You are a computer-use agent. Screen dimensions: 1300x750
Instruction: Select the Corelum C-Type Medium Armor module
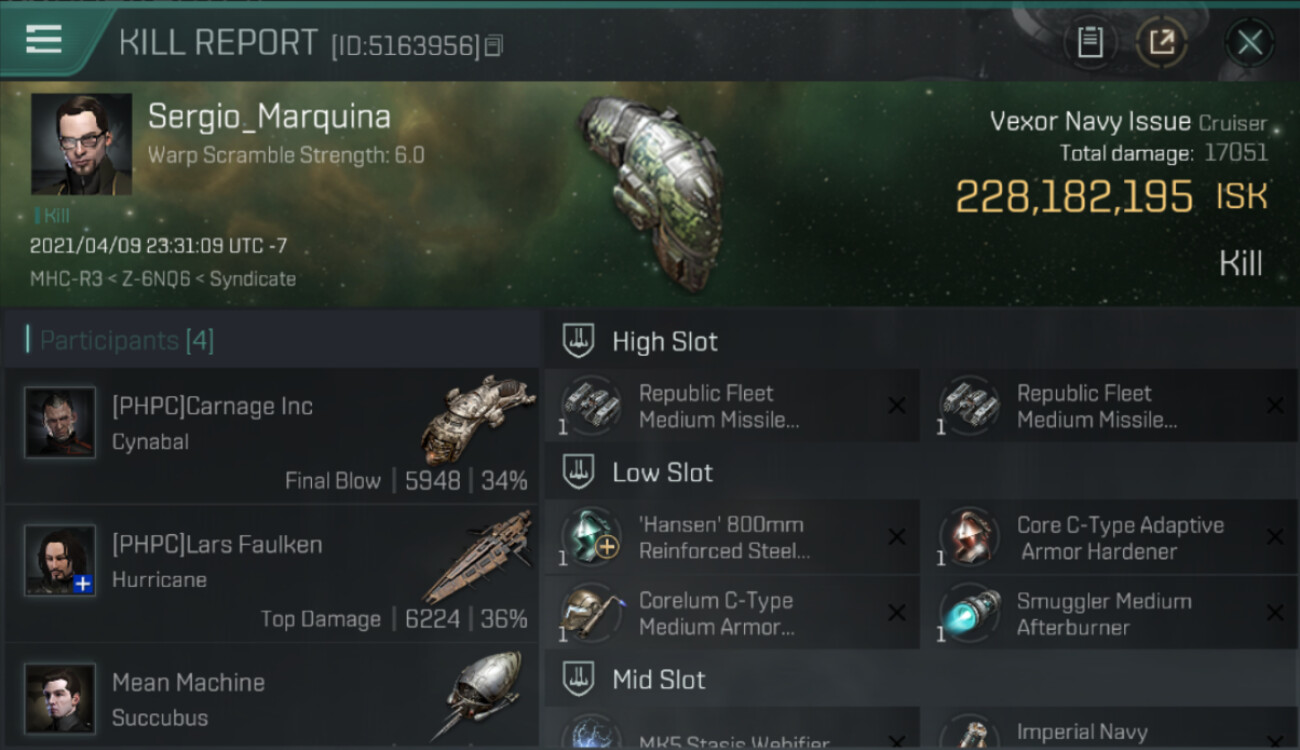pos(732,614)
